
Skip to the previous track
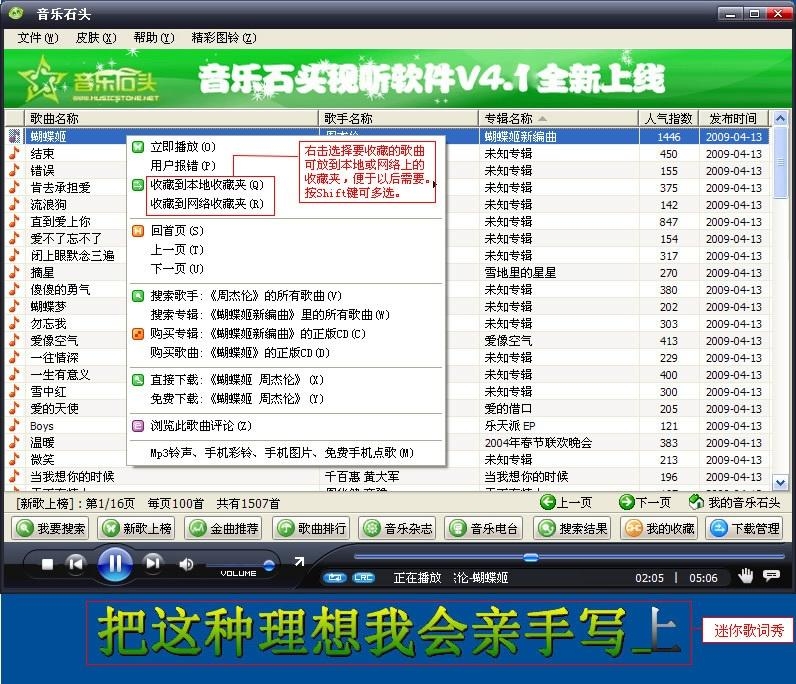click(x=76, y=564)
